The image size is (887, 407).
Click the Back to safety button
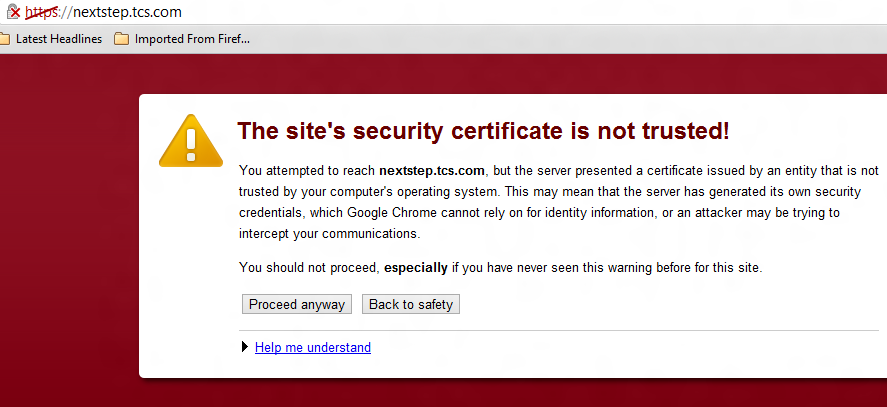[411, 304]
